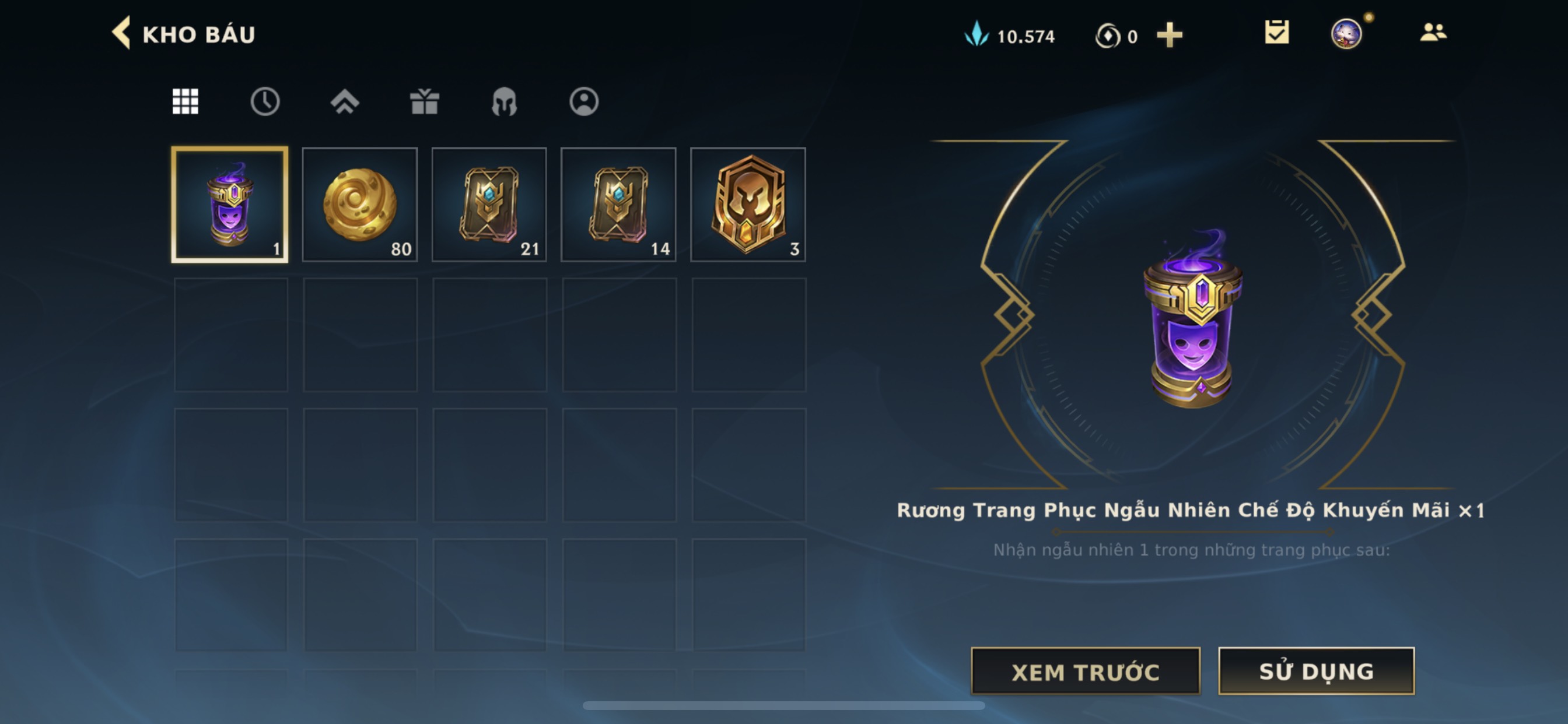
Task: Select the gold helmet badge item
Action: [748, 205]
